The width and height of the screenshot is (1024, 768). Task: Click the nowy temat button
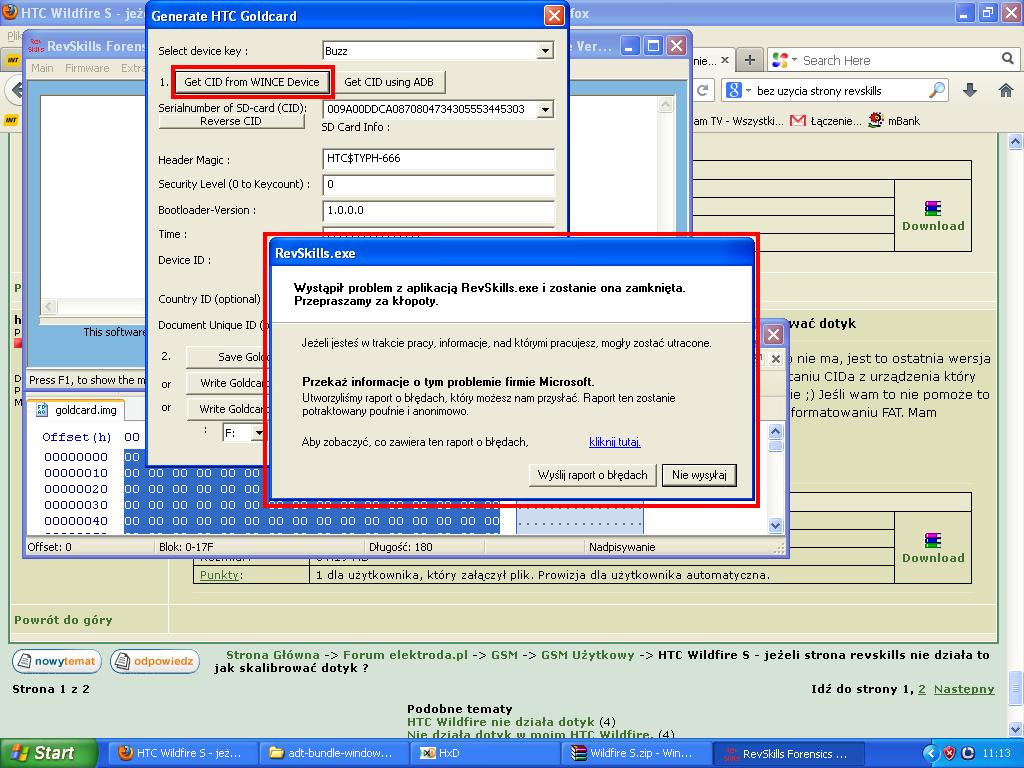coord(57,662)
